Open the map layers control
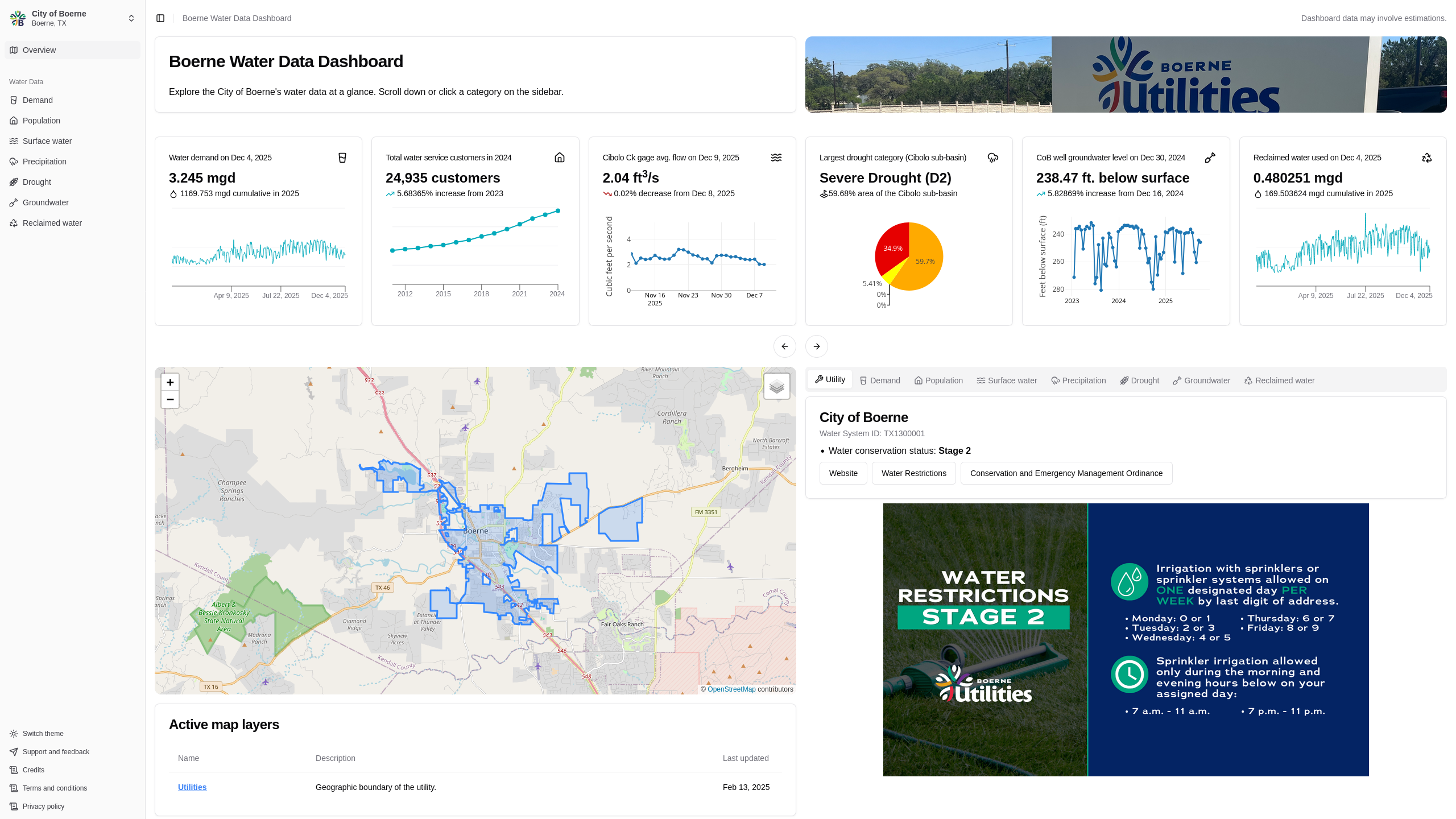The width and height of the screenshot is (1456, 819). point(777,387)
